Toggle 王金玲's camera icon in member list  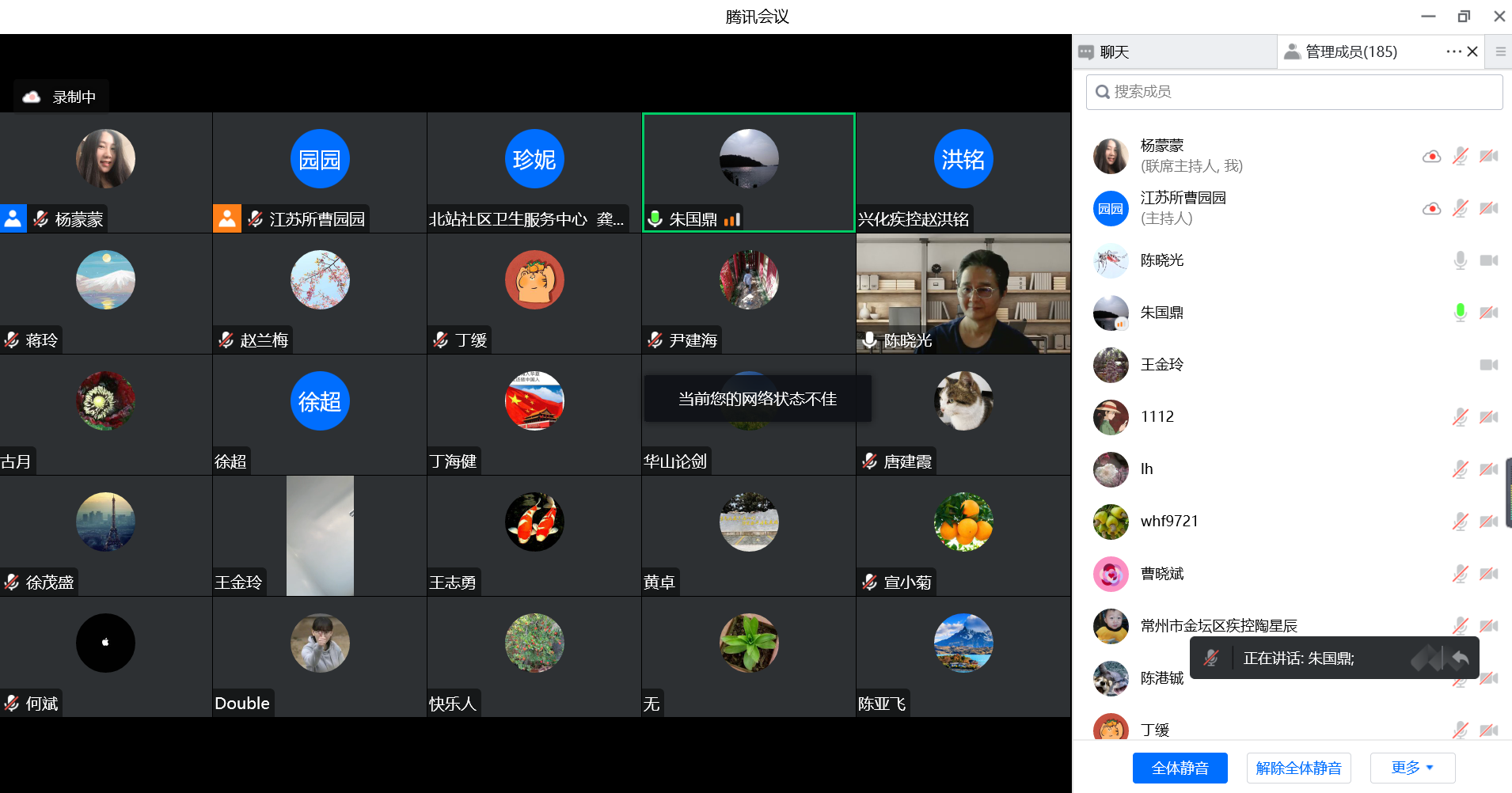[1489, 365]
